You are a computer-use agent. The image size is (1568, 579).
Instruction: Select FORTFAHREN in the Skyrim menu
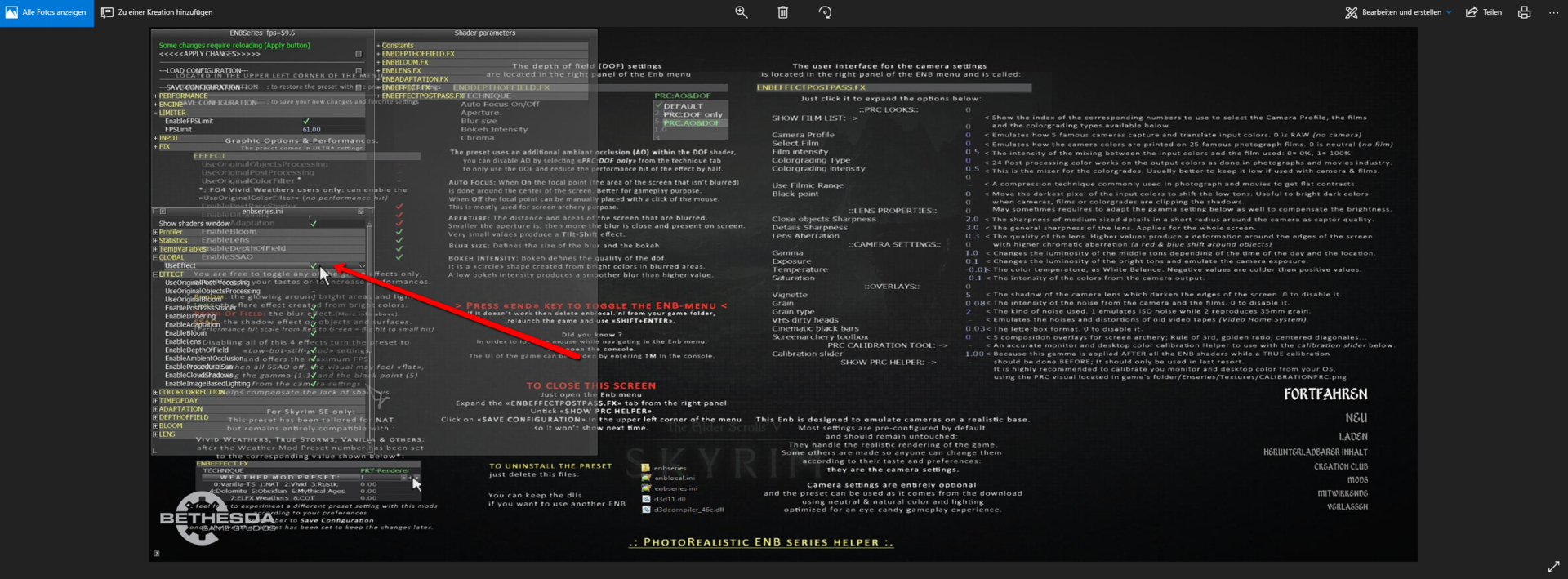[x=1325, y=394]
